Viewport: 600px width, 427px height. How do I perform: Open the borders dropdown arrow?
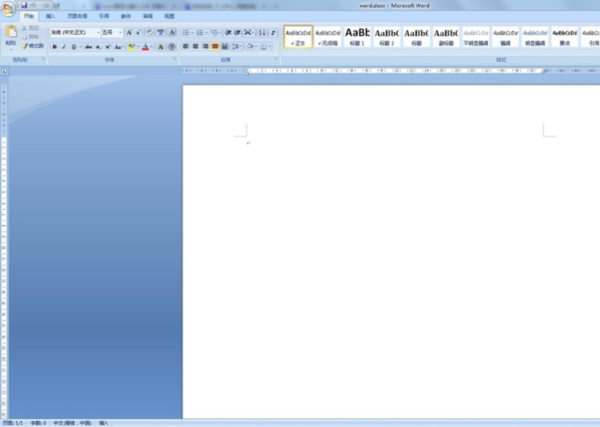tap(270, 47)
